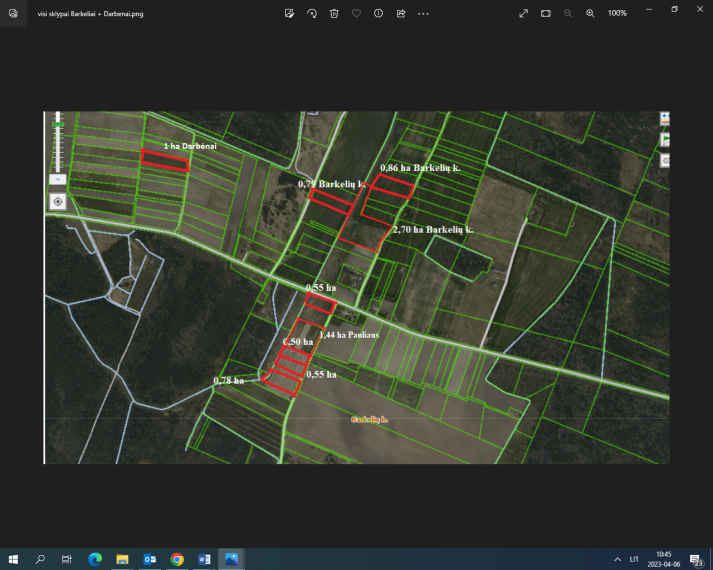This screenshot has height=570, width=713.
Task: Click map slider down-arrow button
Action: pyautogui.click(x=58, y=179)
